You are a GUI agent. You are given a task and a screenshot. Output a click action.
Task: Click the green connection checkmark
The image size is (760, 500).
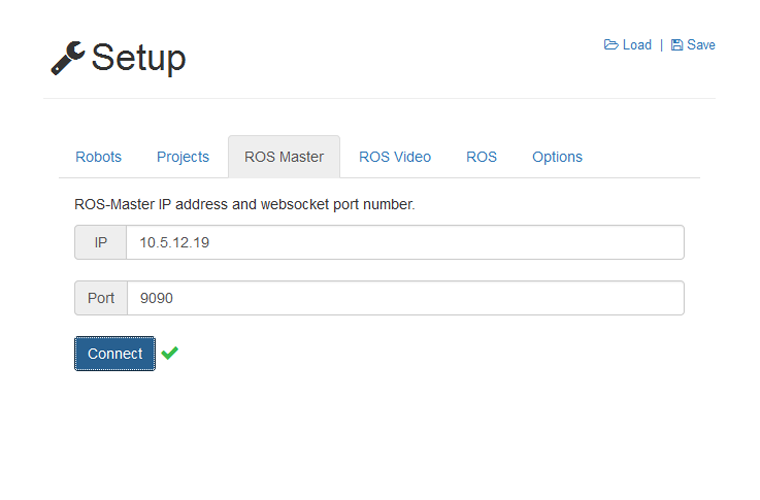170,353
